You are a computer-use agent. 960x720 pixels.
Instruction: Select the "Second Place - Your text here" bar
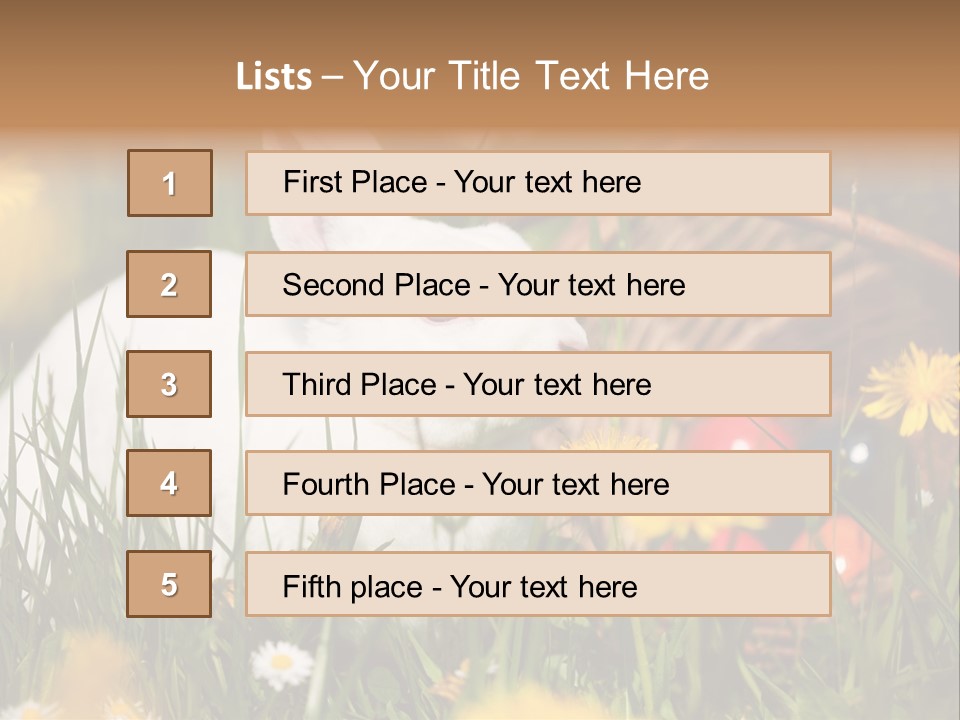538,284
